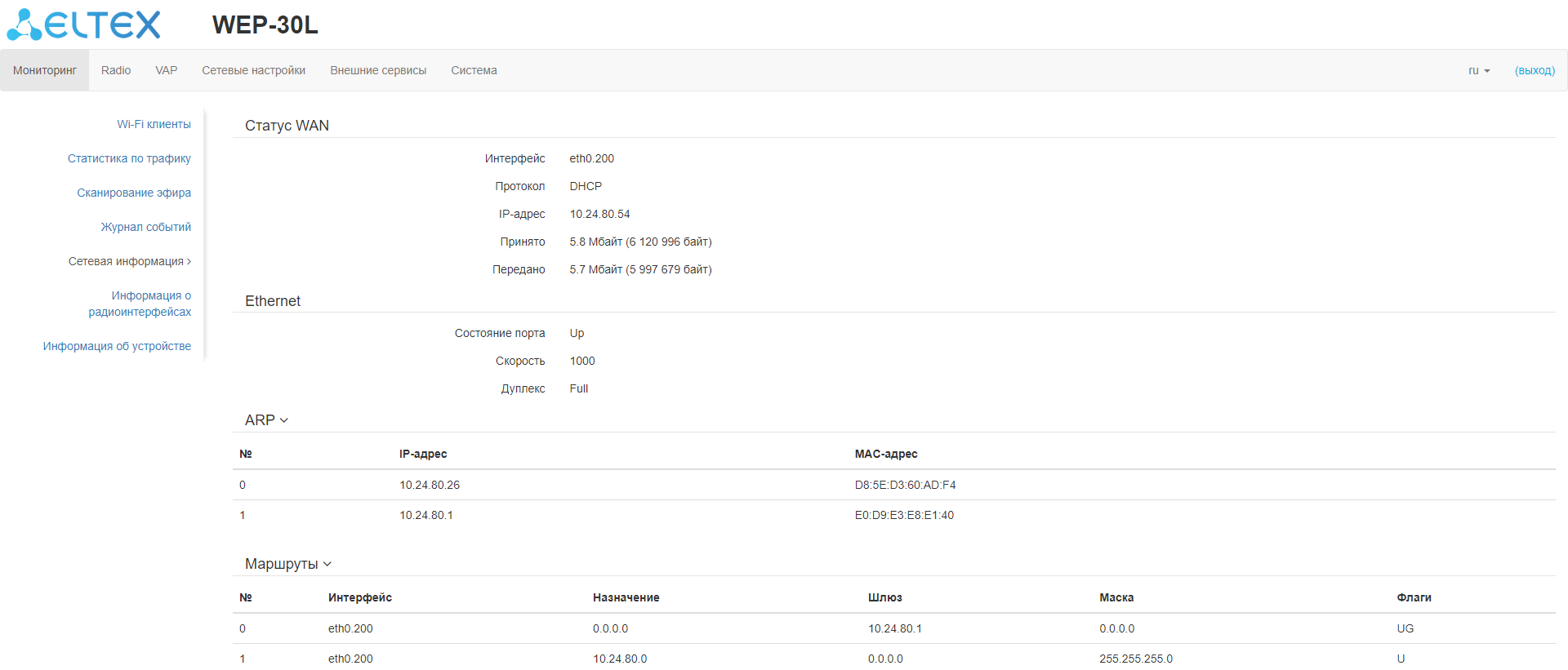This screenshot has height=670, width=1568.
Task: Open the VAP tab
Action: [x=167, y=70]
